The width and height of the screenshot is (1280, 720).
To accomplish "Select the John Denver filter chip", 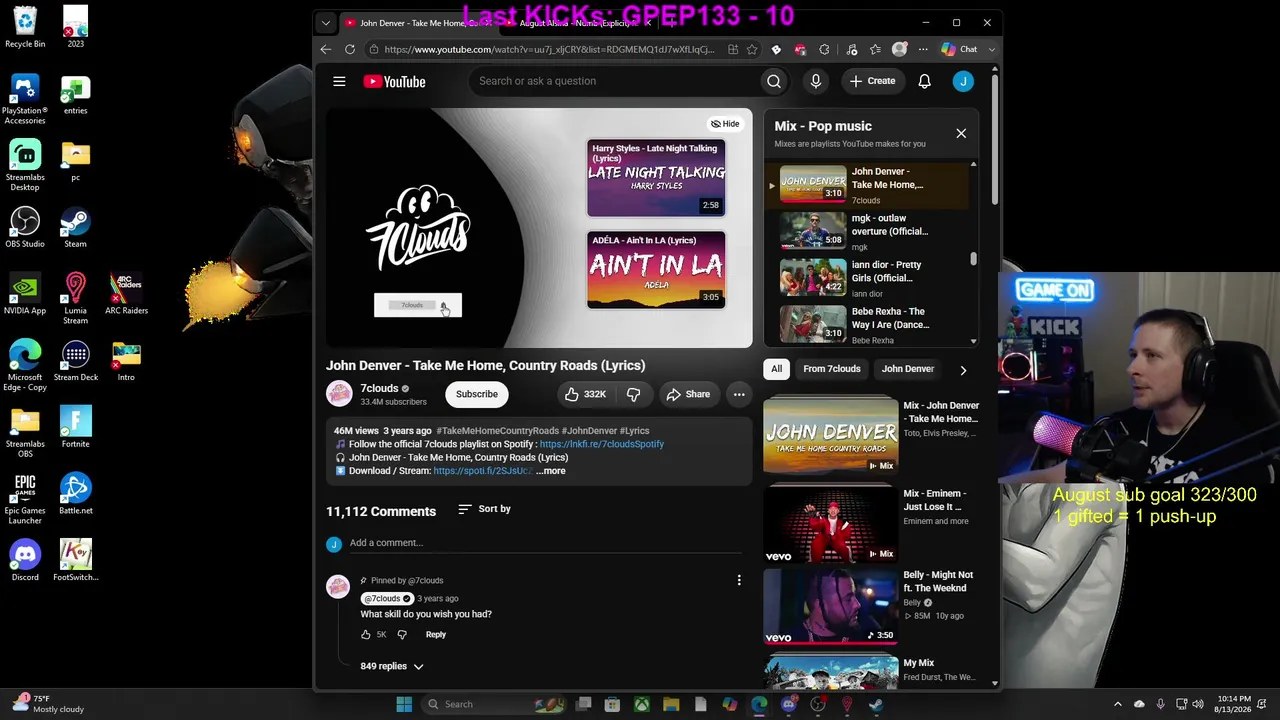I will (x=908, y=369).
